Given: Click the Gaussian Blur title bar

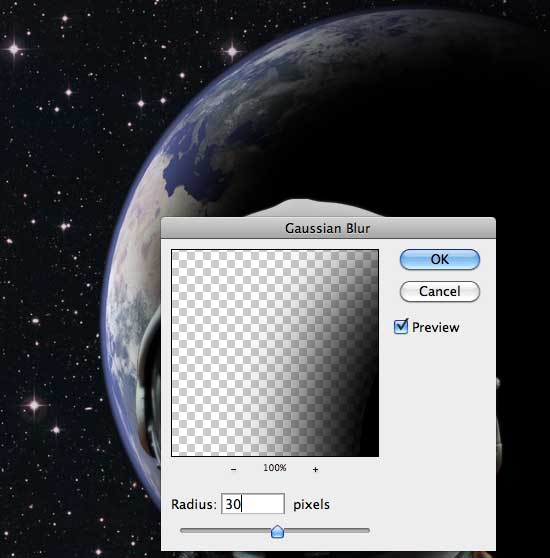Looking at the screenshot, I should [328, 228].
